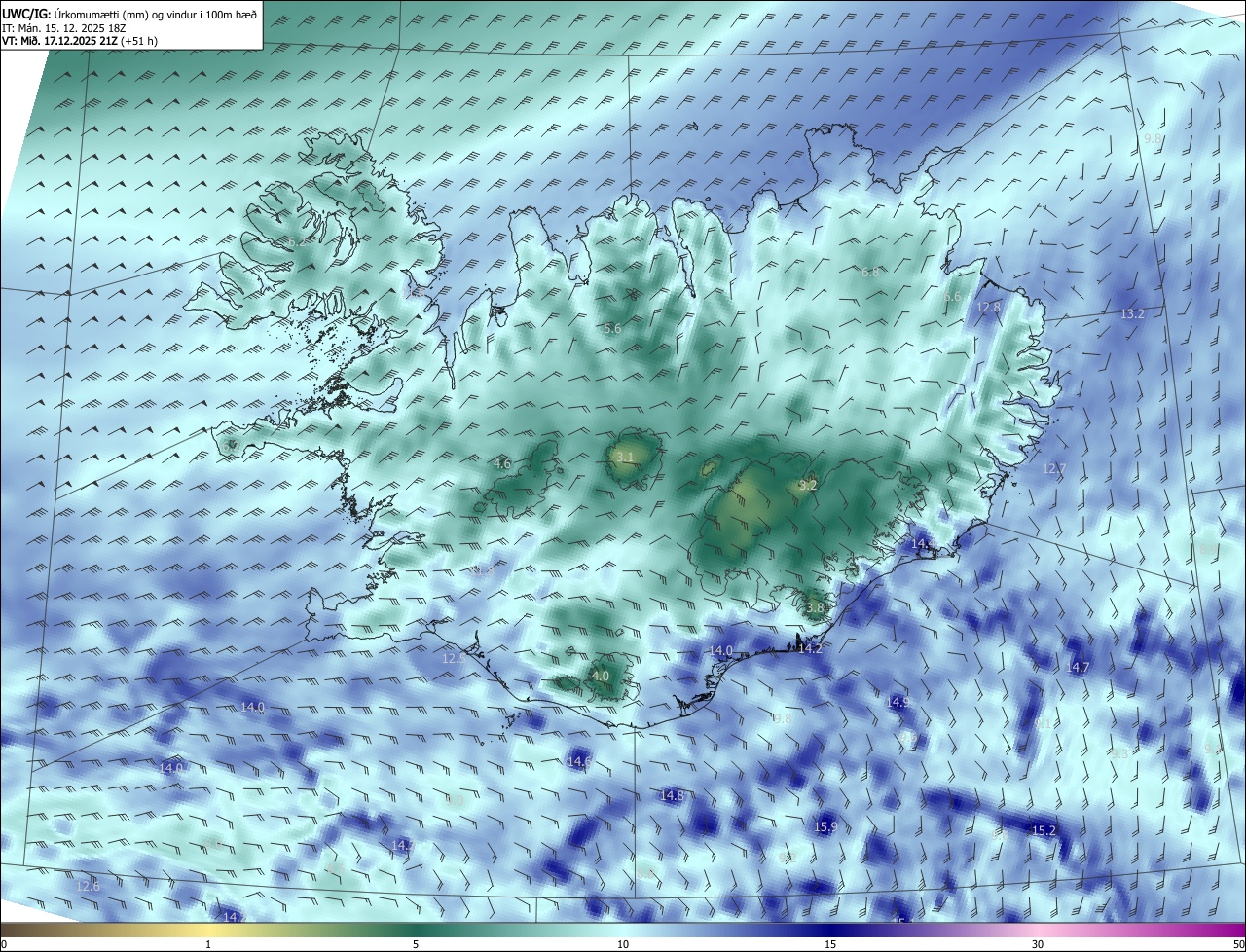The height and width of the screenshot is (952, 1246).
Task: Click the 4.0 value label on the map
Action: (x=601, y=675)
